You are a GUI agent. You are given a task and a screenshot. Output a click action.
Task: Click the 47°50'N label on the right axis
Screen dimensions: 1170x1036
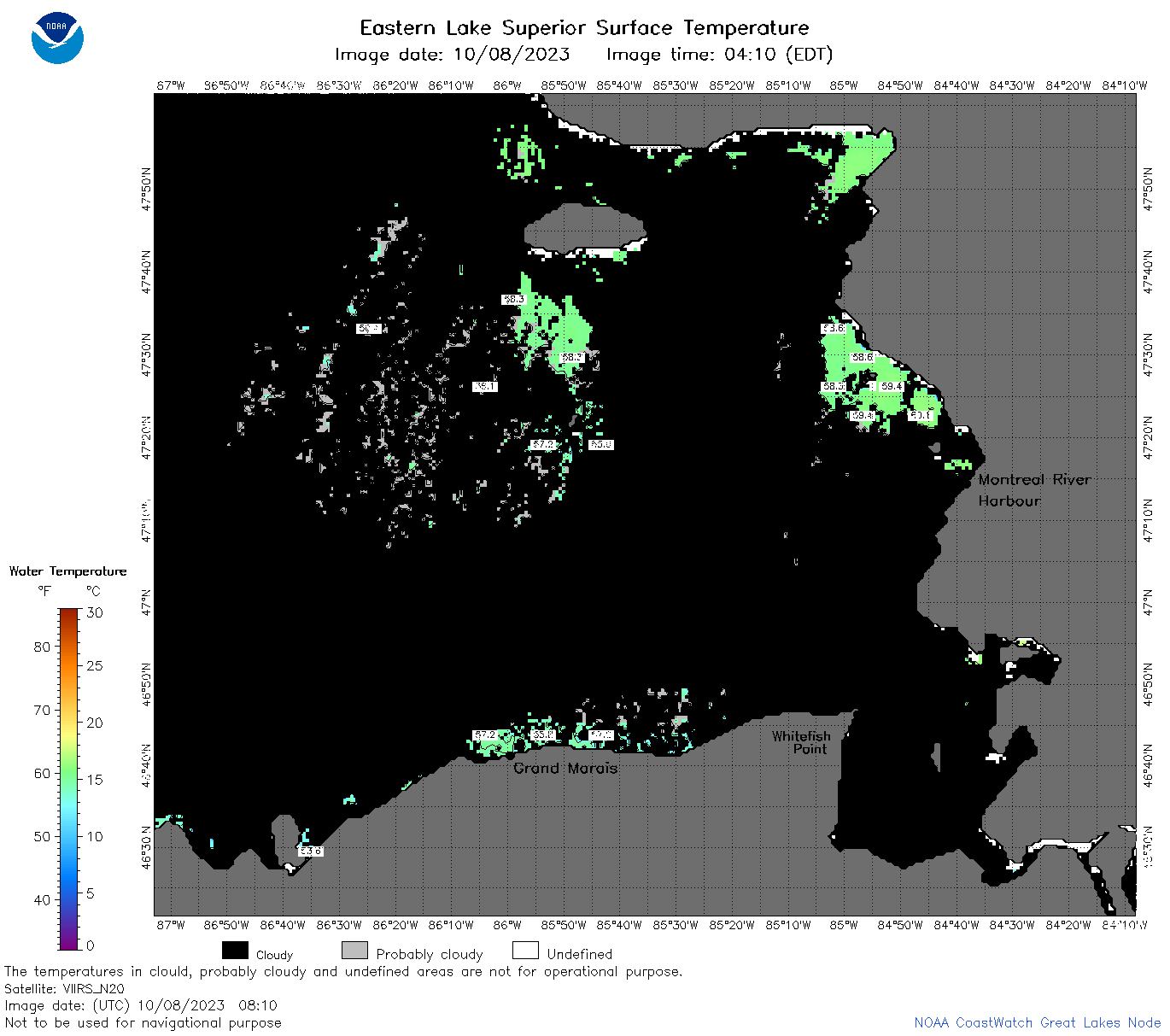(1148, 189)
